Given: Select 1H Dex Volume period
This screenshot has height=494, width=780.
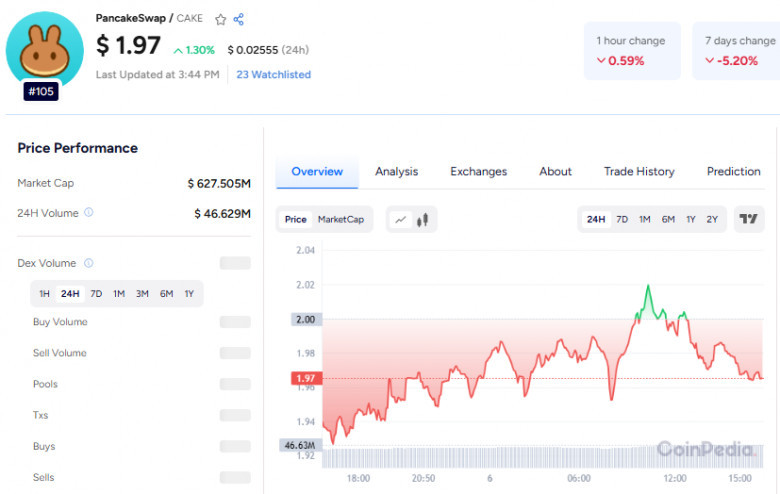Looking at the screenshot, I should 44,294.
